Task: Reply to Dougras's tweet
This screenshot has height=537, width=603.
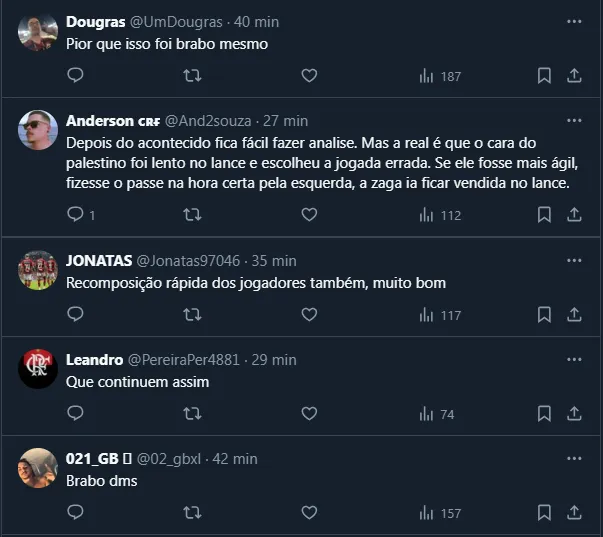Action: (x=75, y=75)
